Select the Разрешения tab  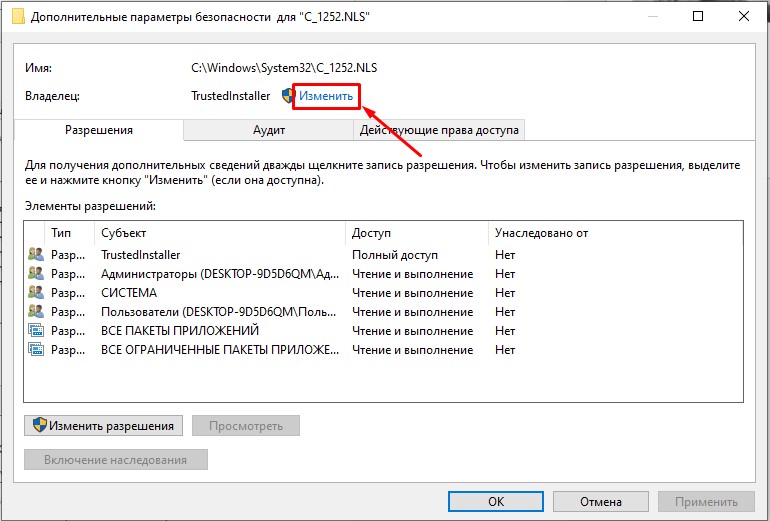(x=99, y=130)
